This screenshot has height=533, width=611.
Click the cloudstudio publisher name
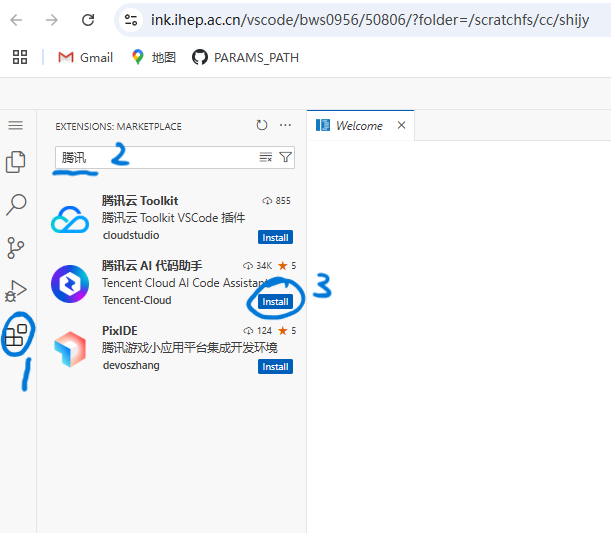point(131,235)
